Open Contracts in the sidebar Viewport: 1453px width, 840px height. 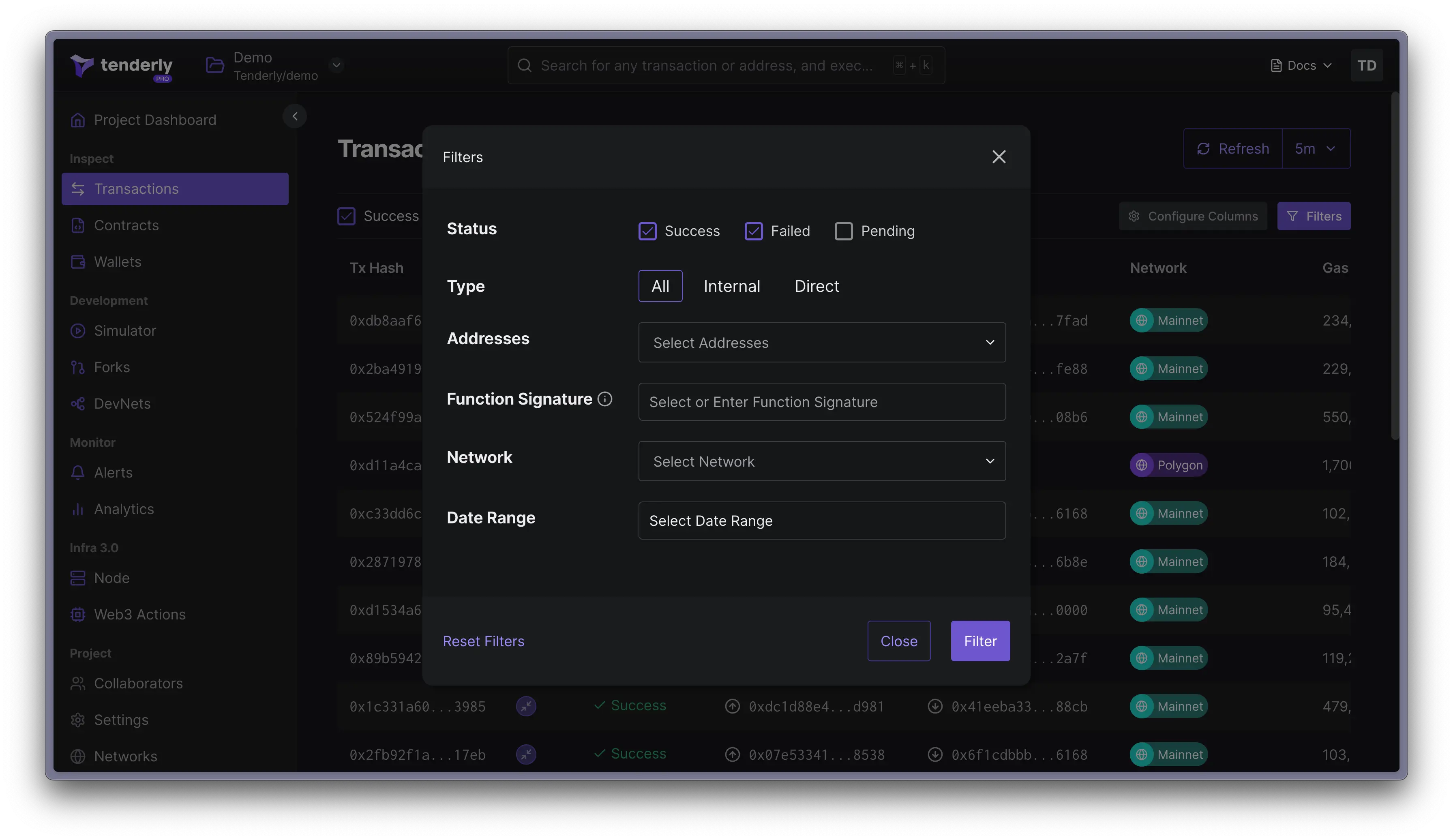tap(175, 225)
